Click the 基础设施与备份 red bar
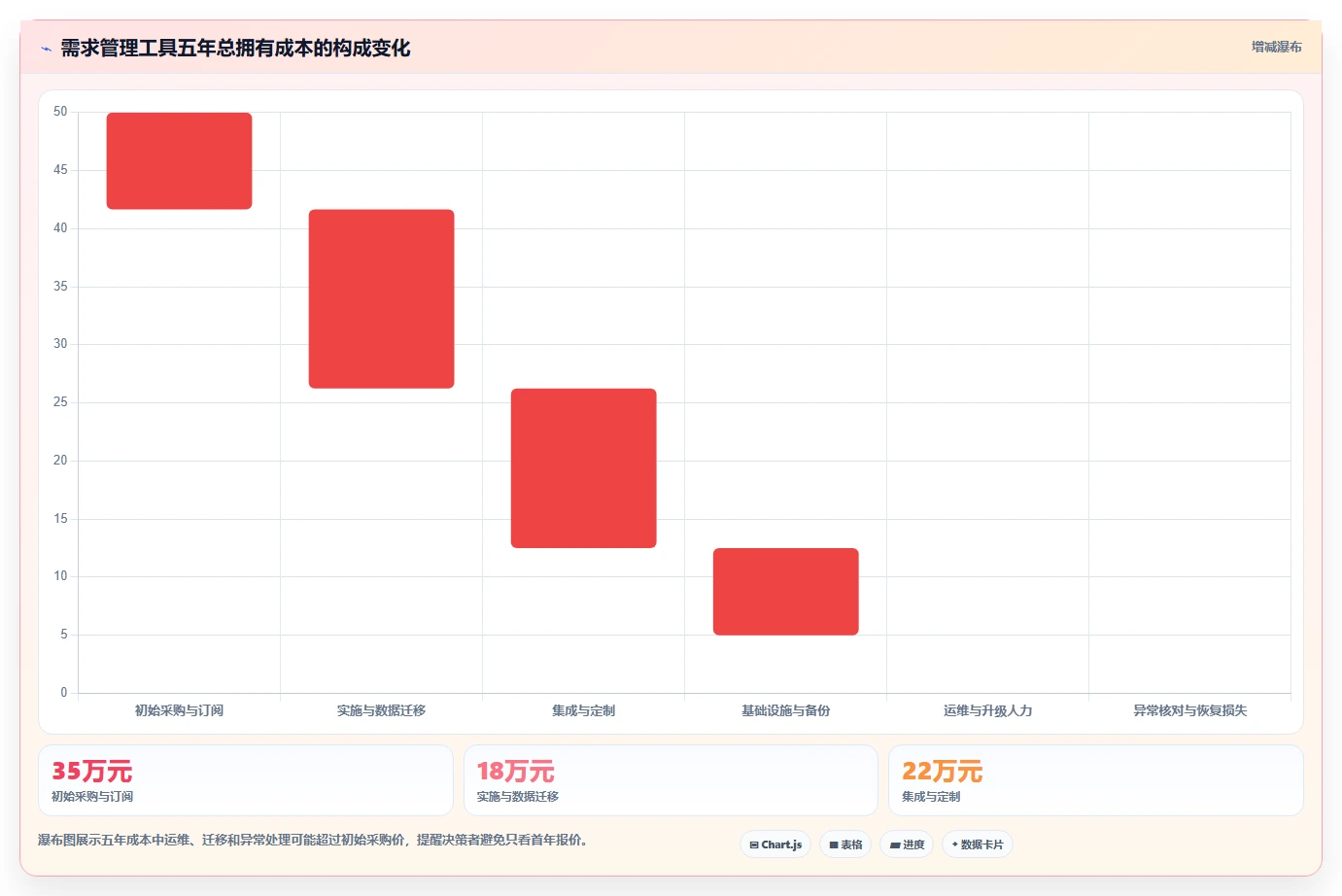This screenshot has height=896, width=1342. tap(785, 592)
